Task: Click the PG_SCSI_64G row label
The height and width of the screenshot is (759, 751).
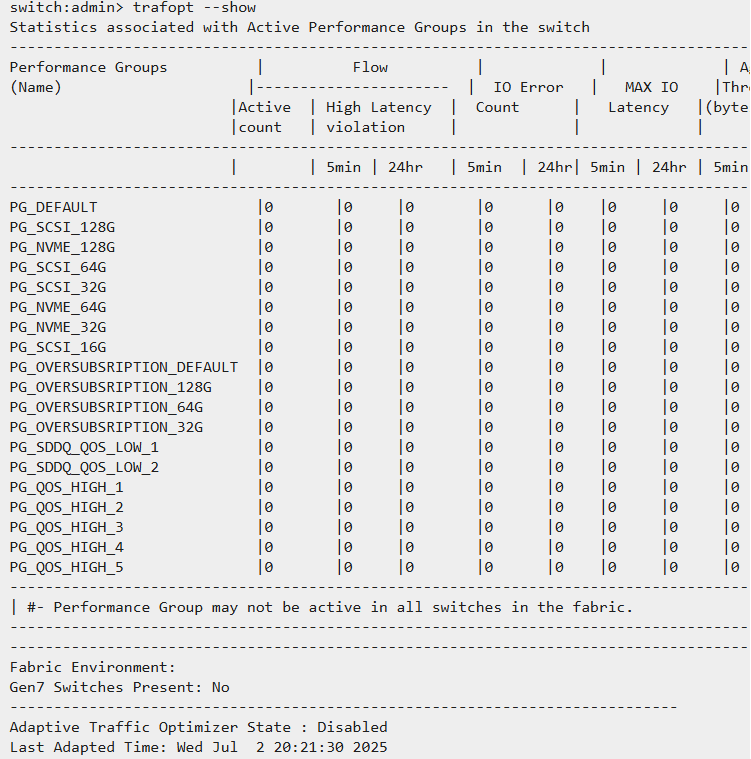Action: (x=58, y=267)
